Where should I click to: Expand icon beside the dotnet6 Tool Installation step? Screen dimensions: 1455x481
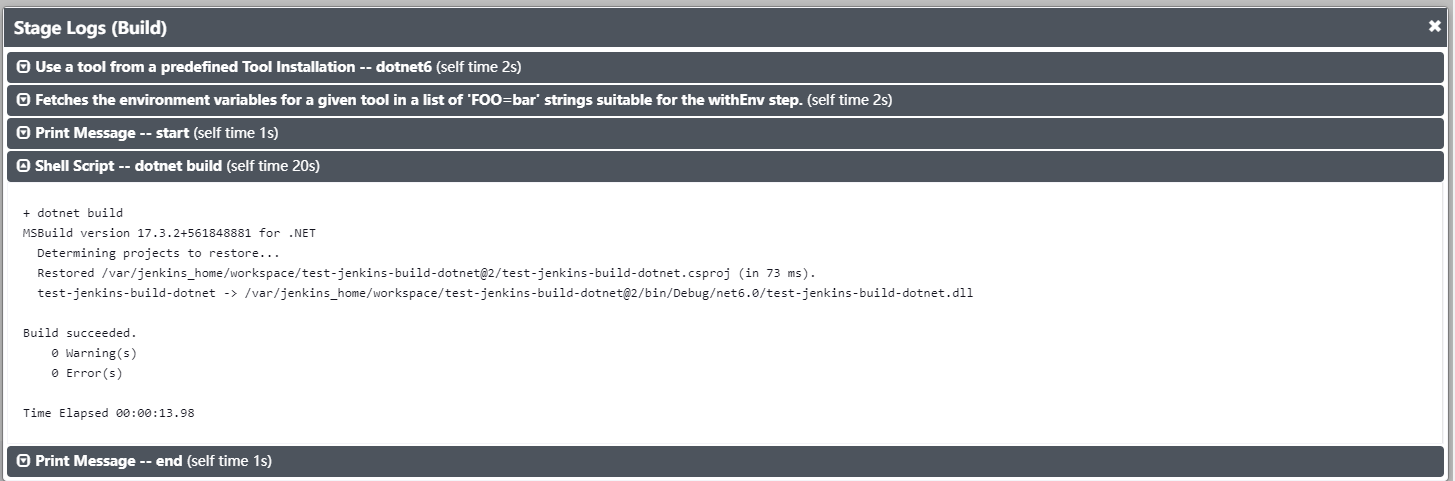pos(24,67)
